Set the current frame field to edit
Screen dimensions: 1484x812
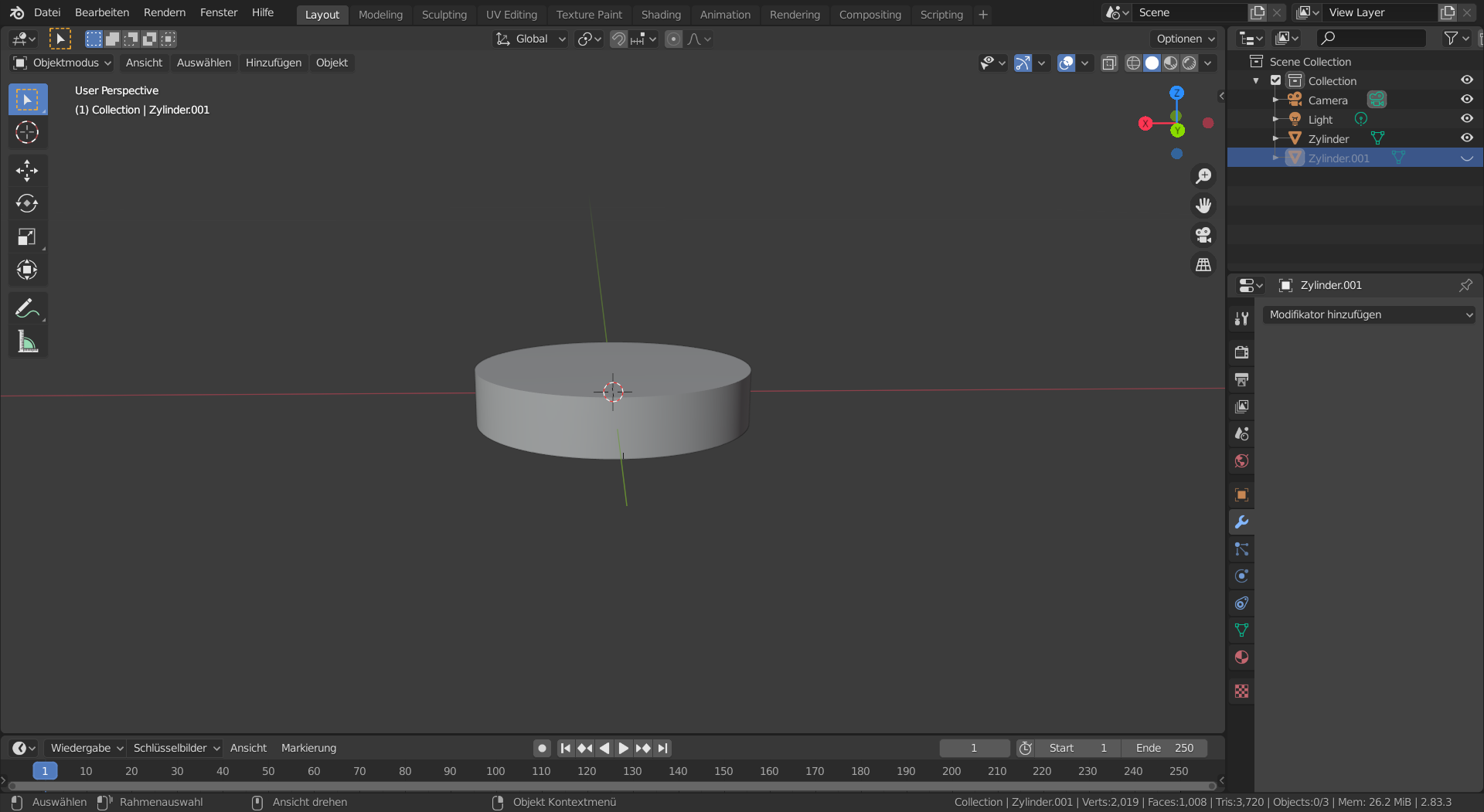[x=974, y=748]
